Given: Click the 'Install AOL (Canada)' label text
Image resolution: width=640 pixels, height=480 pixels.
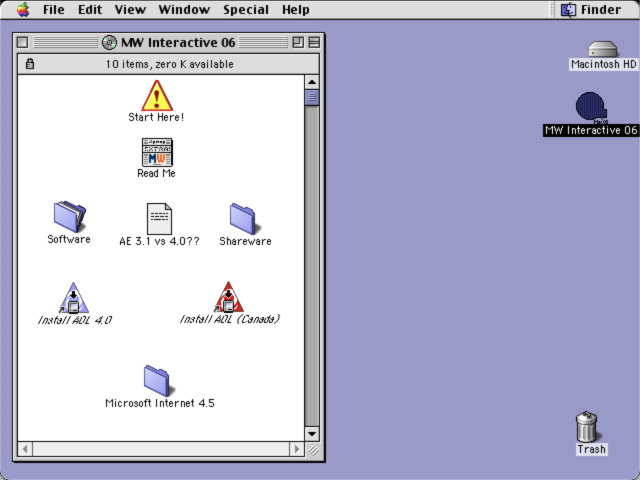Looking at the screenshot, I should [230, 319].
